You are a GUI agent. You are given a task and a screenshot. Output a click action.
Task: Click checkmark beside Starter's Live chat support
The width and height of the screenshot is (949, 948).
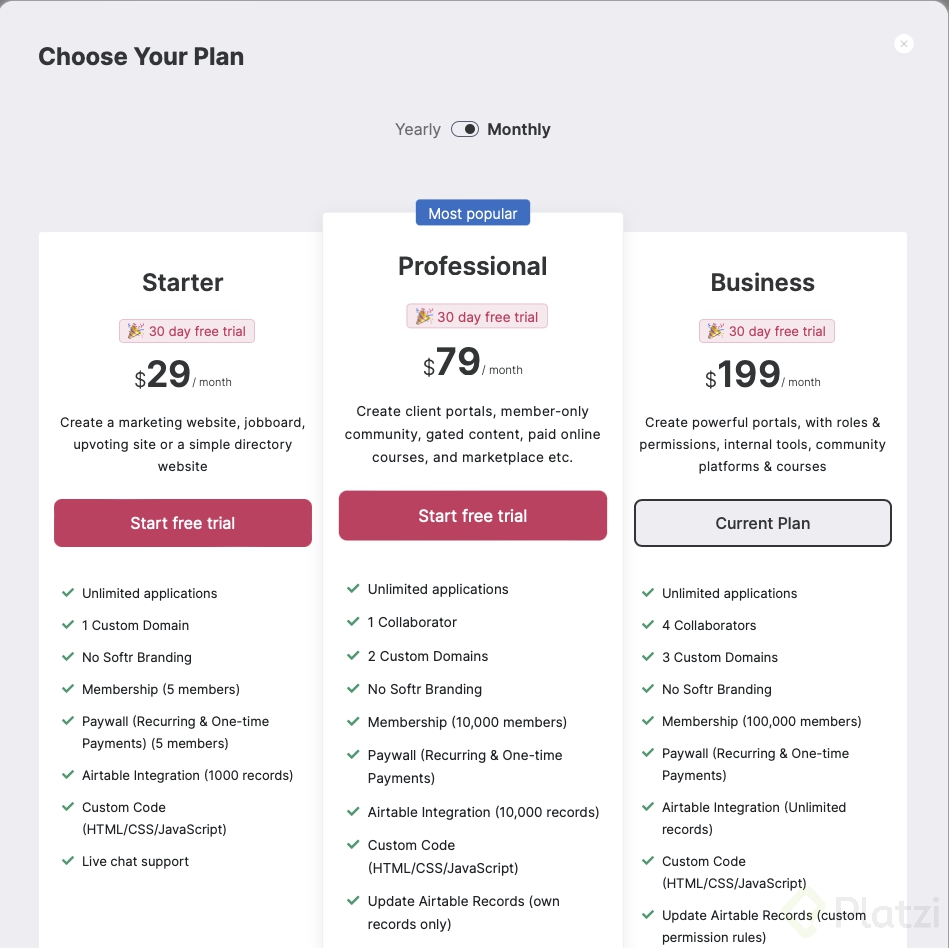[68, 861]
